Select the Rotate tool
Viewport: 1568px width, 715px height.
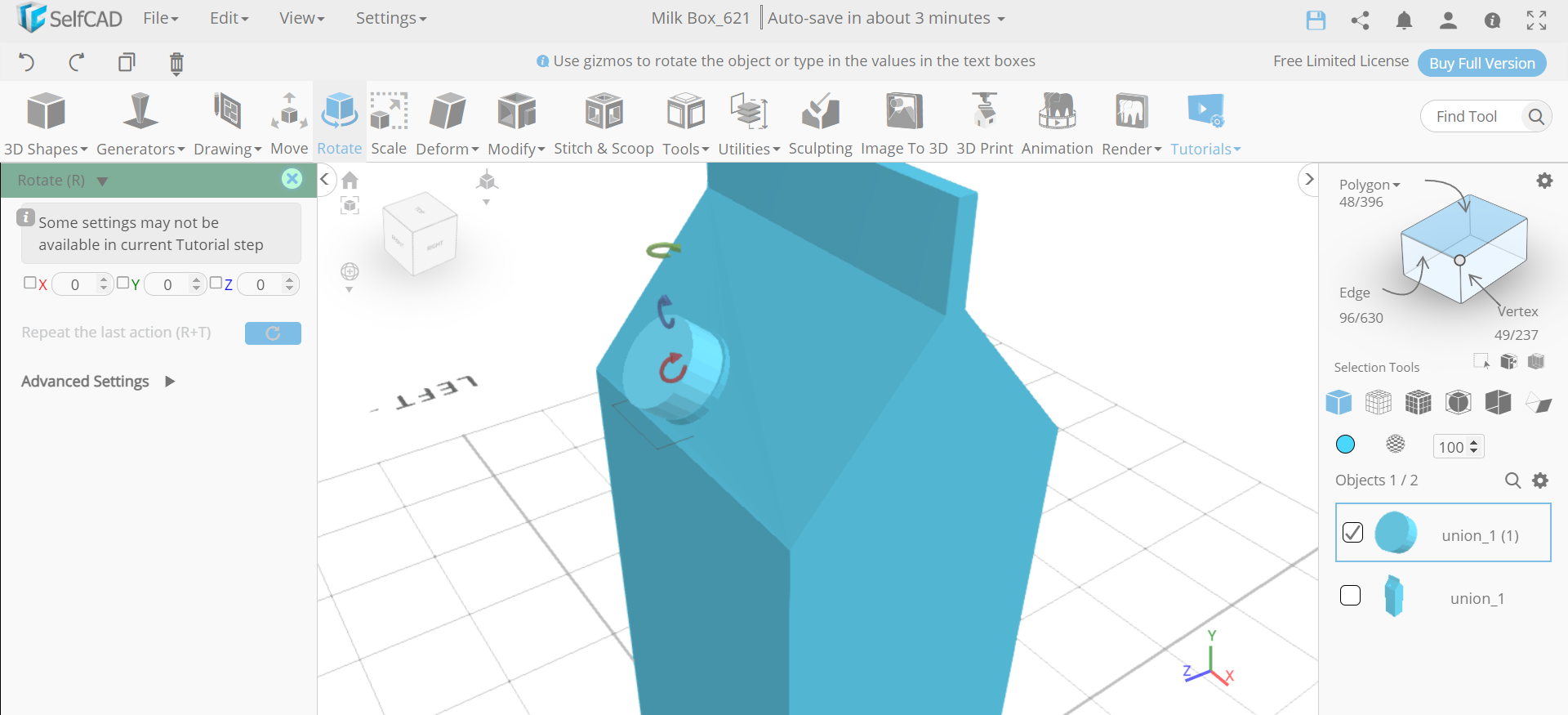click(x=340, y=124)
